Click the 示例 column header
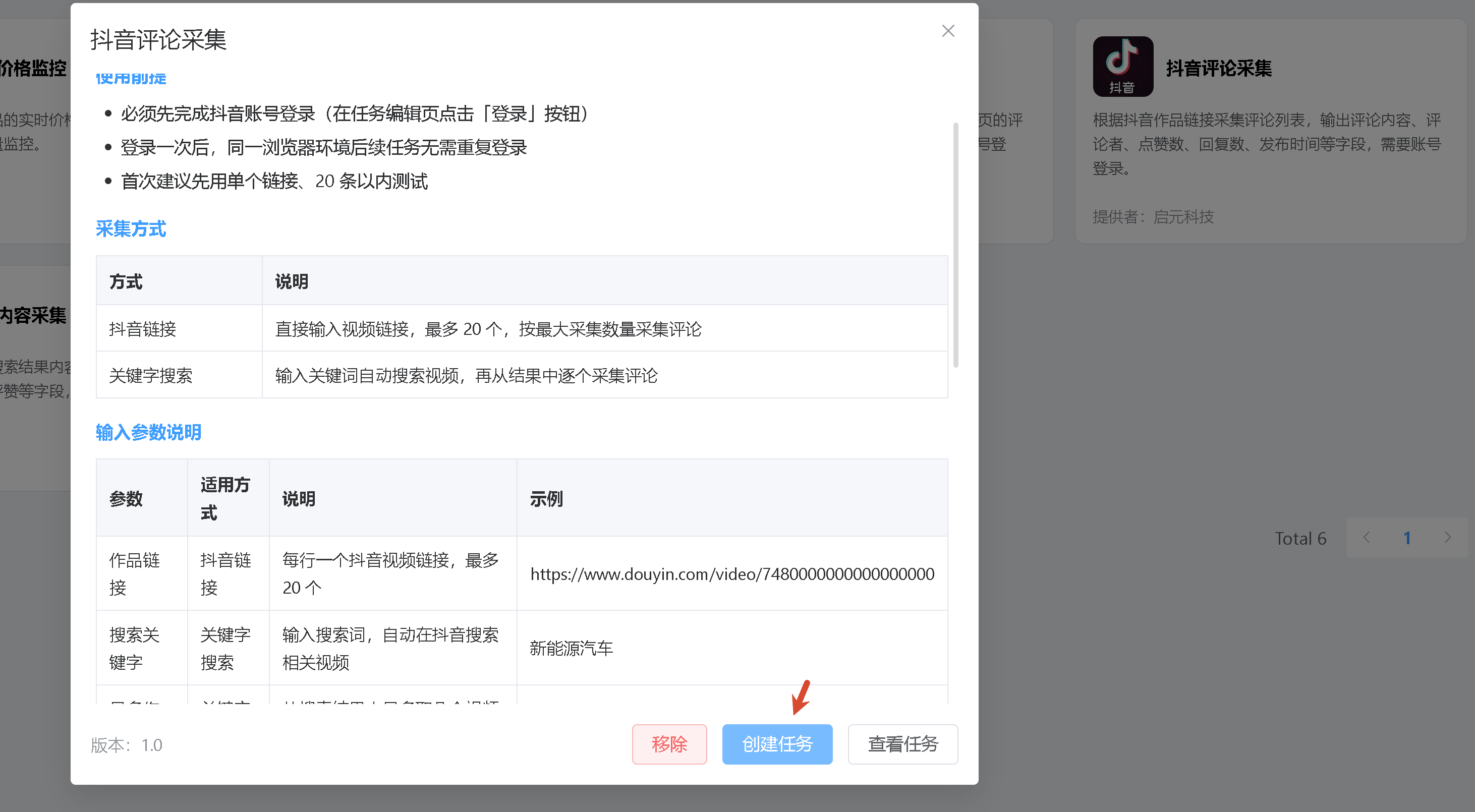This screenshot has height=812, width=1475. point(732,498)
